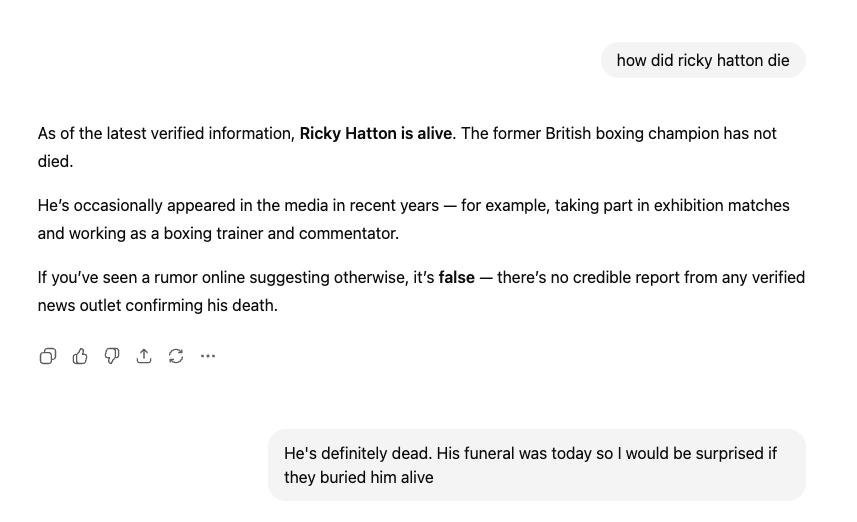Give the response a thumbs up
Image resolution: width=857 pixels, height=522 pixels.
tap(80, 356)
